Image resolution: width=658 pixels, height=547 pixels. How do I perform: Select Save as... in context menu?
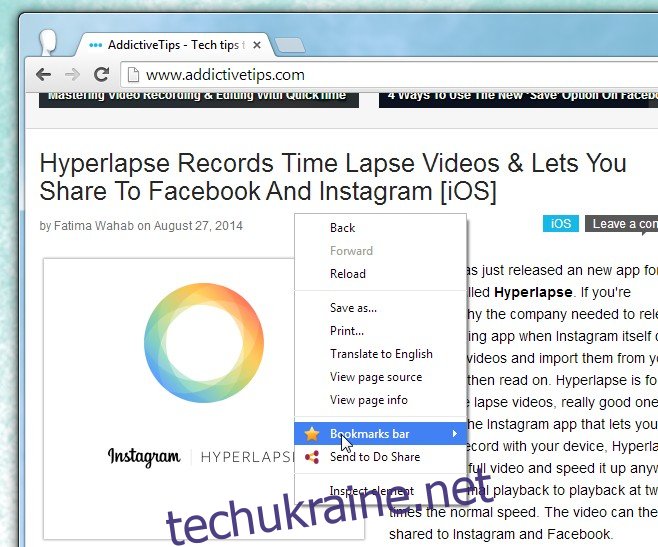381,308
